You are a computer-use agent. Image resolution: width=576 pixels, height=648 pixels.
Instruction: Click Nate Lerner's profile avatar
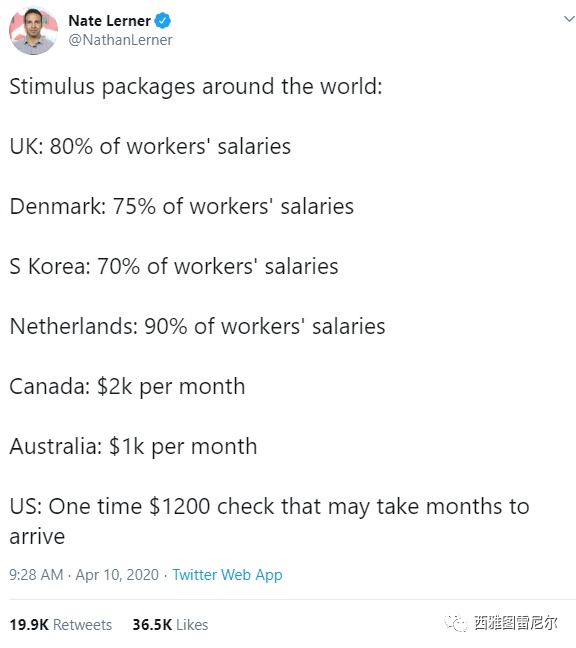(33, 31)
